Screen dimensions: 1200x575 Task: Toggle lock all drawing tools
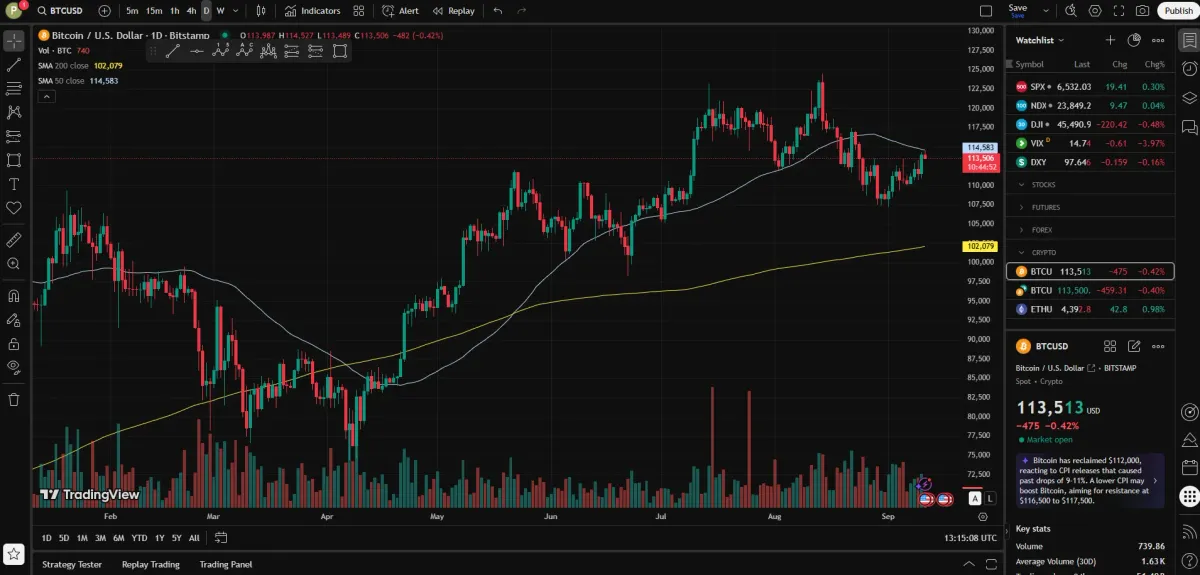[x=14, y=343]
